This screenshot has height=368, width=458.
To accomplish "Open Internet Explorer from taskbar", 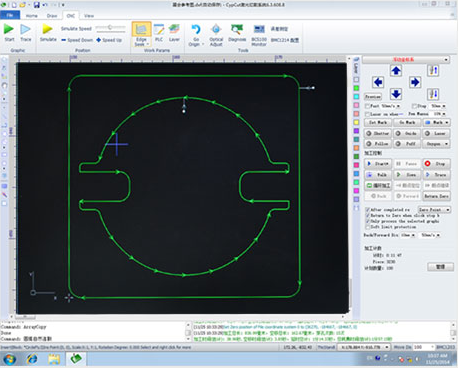I will [32, 359].
